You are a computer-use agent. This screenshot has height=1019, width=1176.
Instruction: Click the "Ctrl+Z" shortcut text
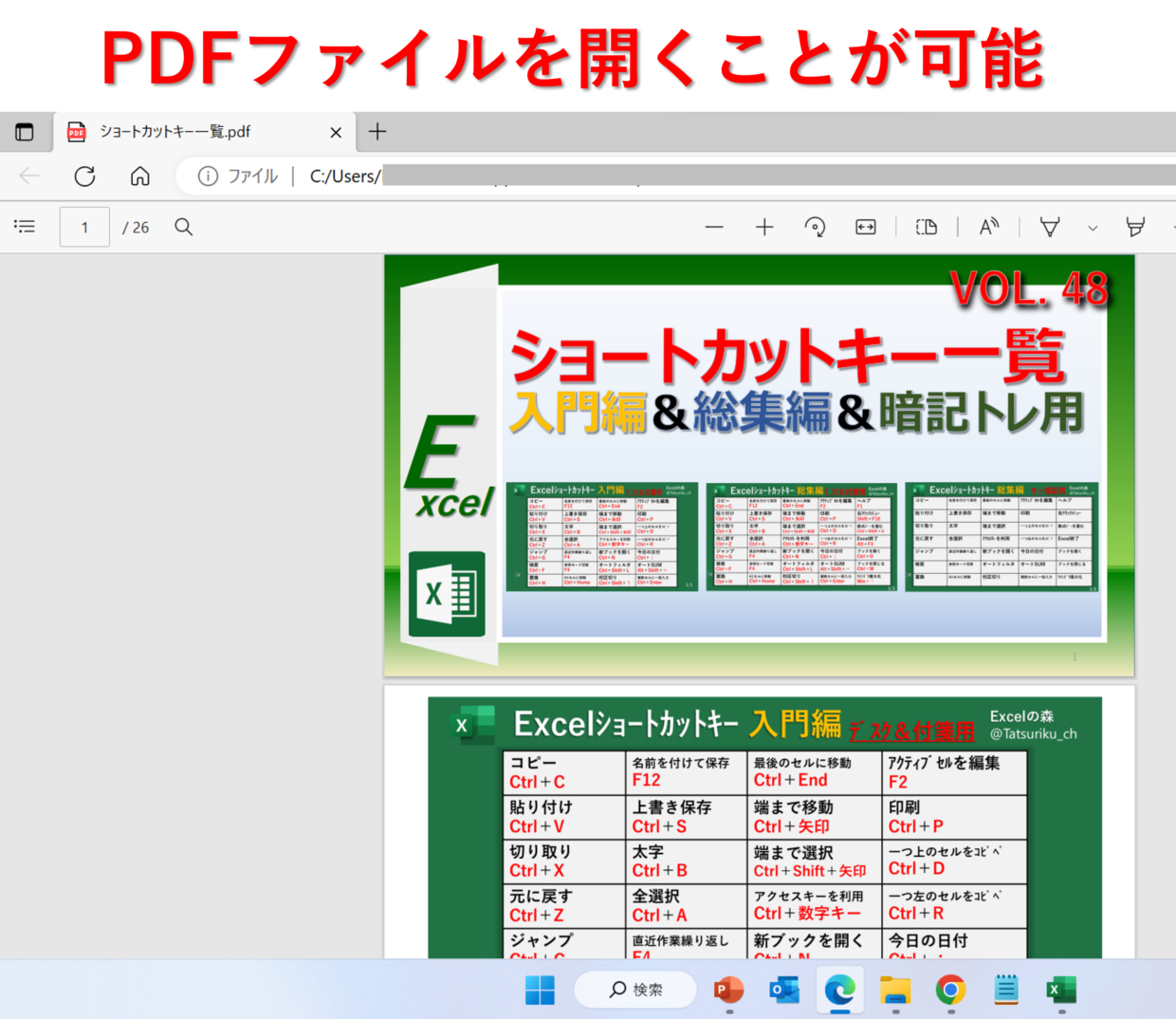[x=537, y=915]
